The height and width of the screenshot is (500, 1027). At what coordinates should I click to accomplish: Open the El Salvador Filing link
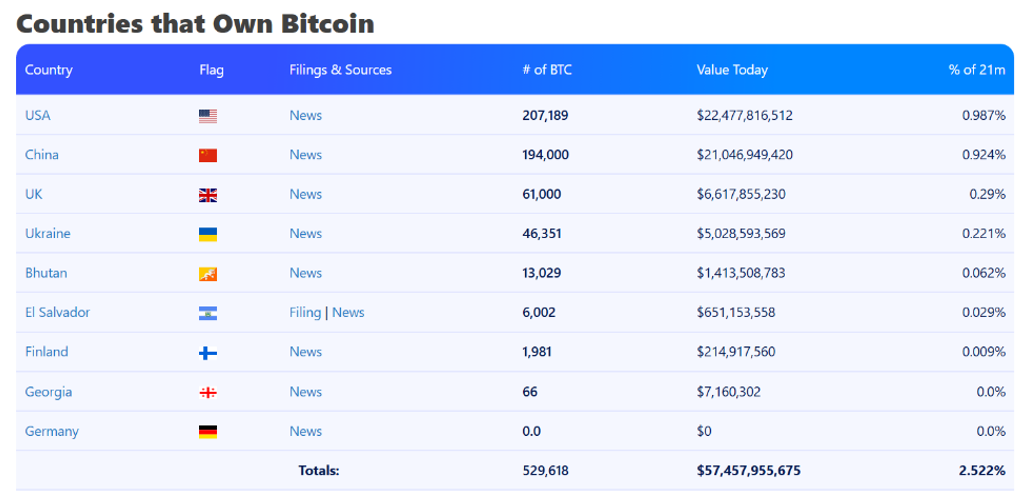click(x=305, y=313)
